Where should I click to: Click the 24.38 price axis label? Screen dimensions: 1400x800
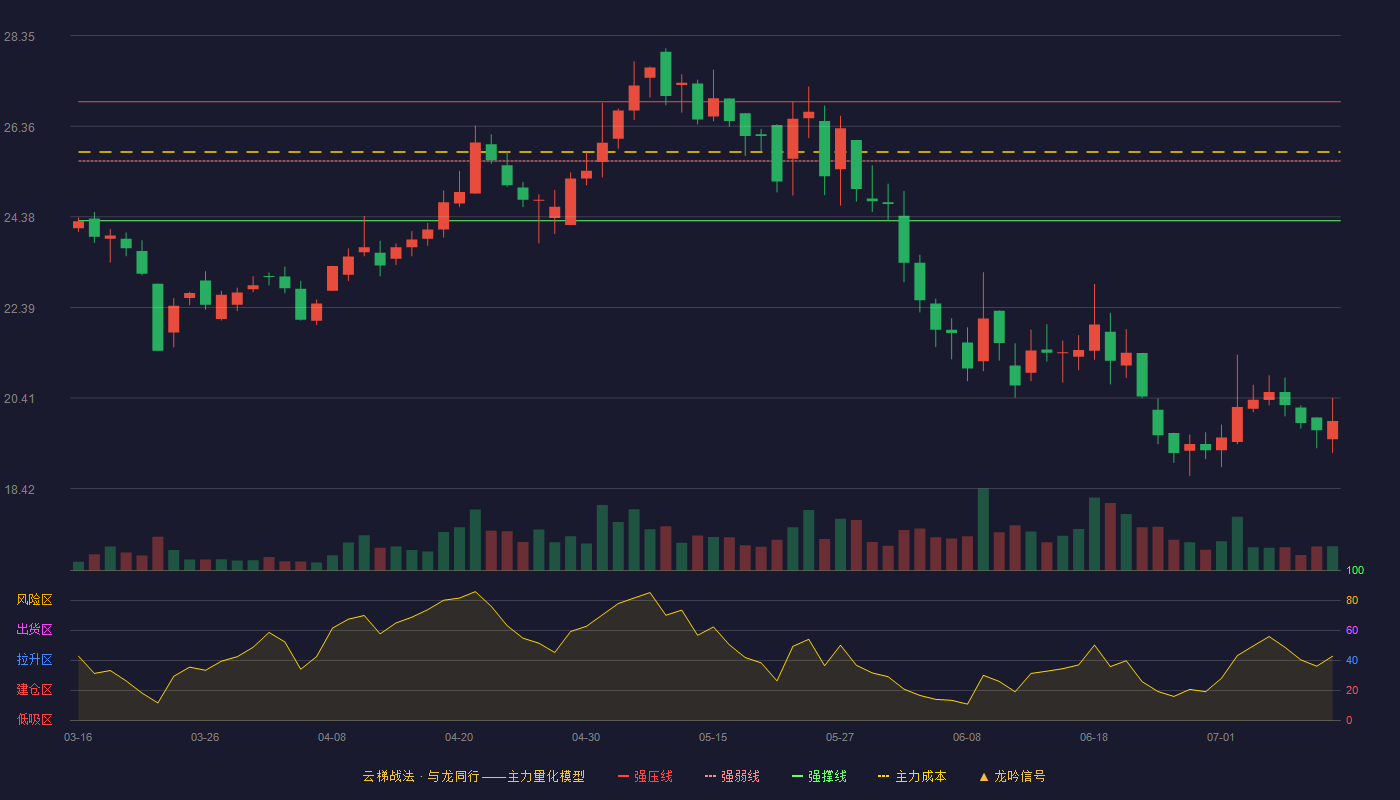click(x=19, y=218)
